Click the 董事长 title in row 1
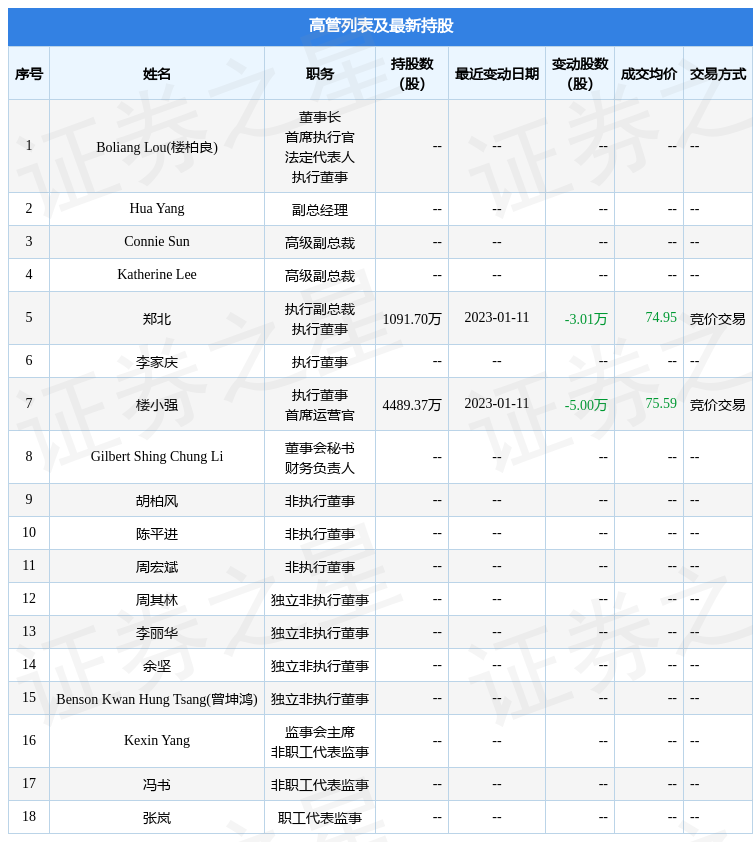This screenshot has height=842, width=753. pyautogui.click(x=320, y=117)
